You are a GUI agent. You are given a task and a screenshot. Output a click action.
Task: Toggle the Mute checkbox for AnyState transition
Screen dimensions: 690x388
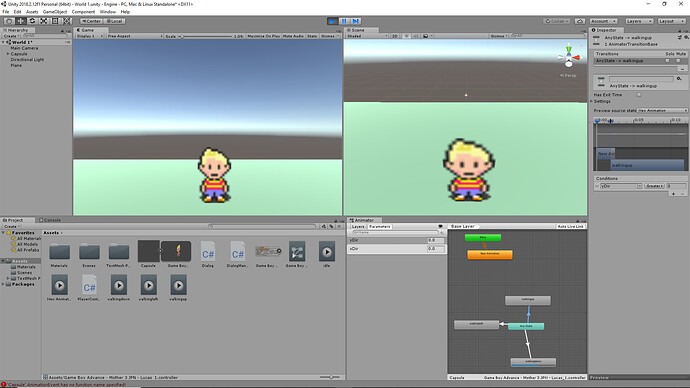(x=679, y=61)
